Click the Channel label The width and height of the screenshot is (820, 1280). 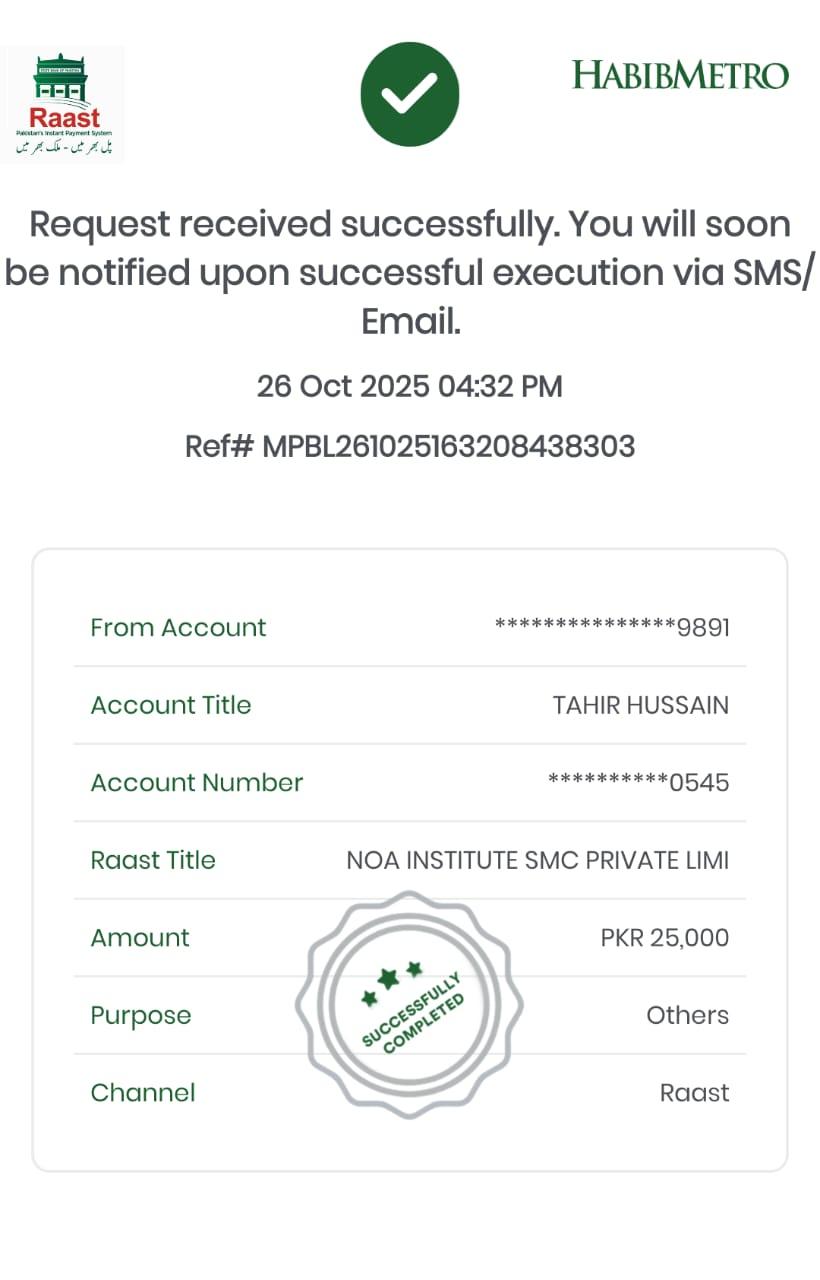(x=143, y=1093)
